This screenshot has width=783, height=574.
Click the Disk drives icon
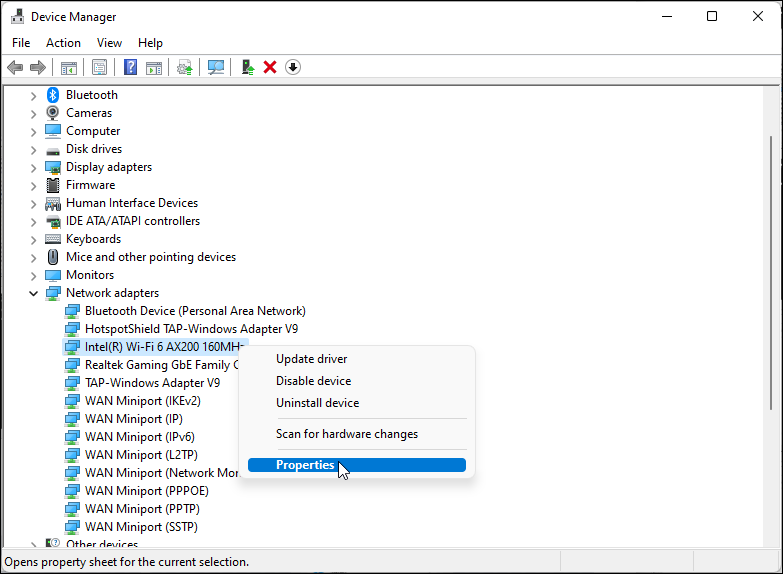pyautogui.click(x=53, y=150)
